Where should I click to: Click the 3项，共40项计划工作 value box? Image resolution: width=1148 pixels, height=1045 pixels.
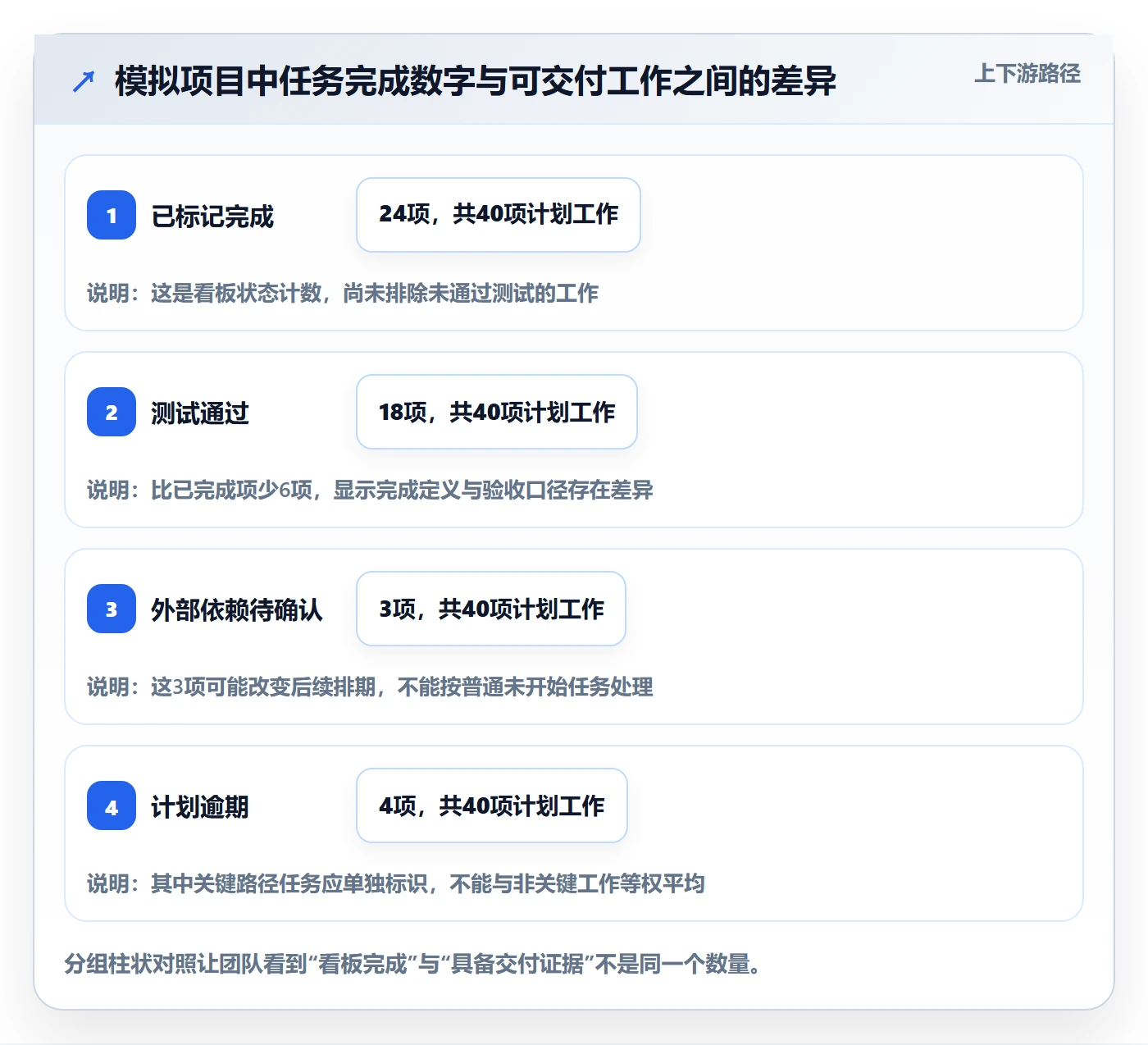coord(491,609)
